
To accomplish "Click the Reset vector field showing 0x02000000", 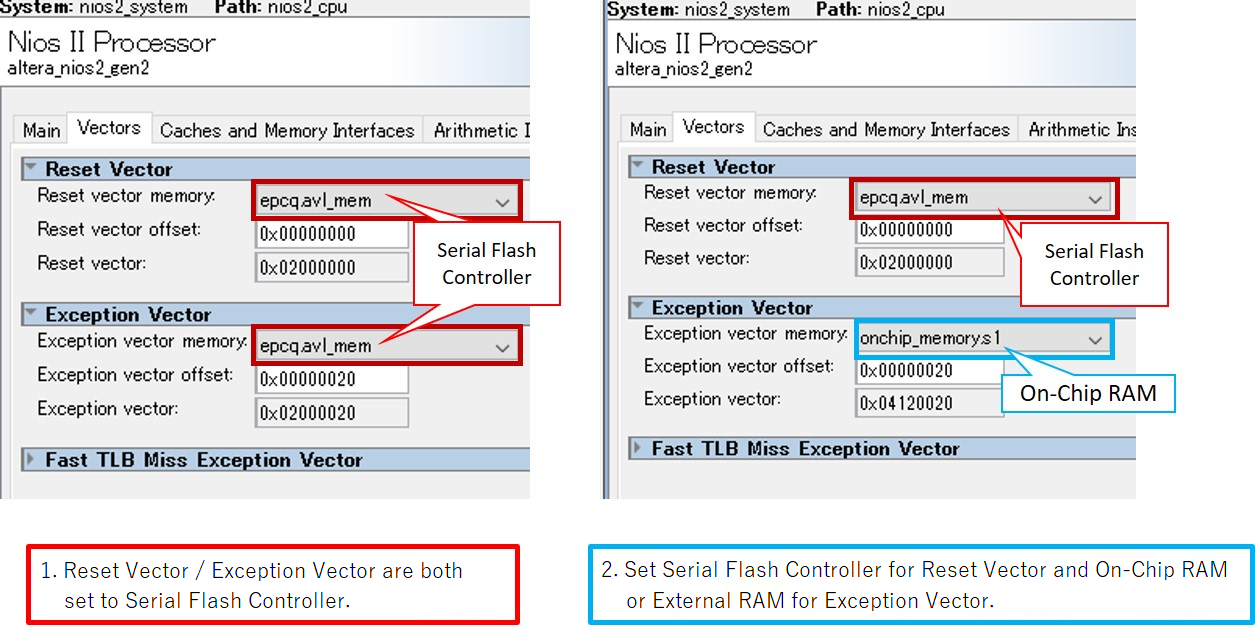I will coord(331,266).
